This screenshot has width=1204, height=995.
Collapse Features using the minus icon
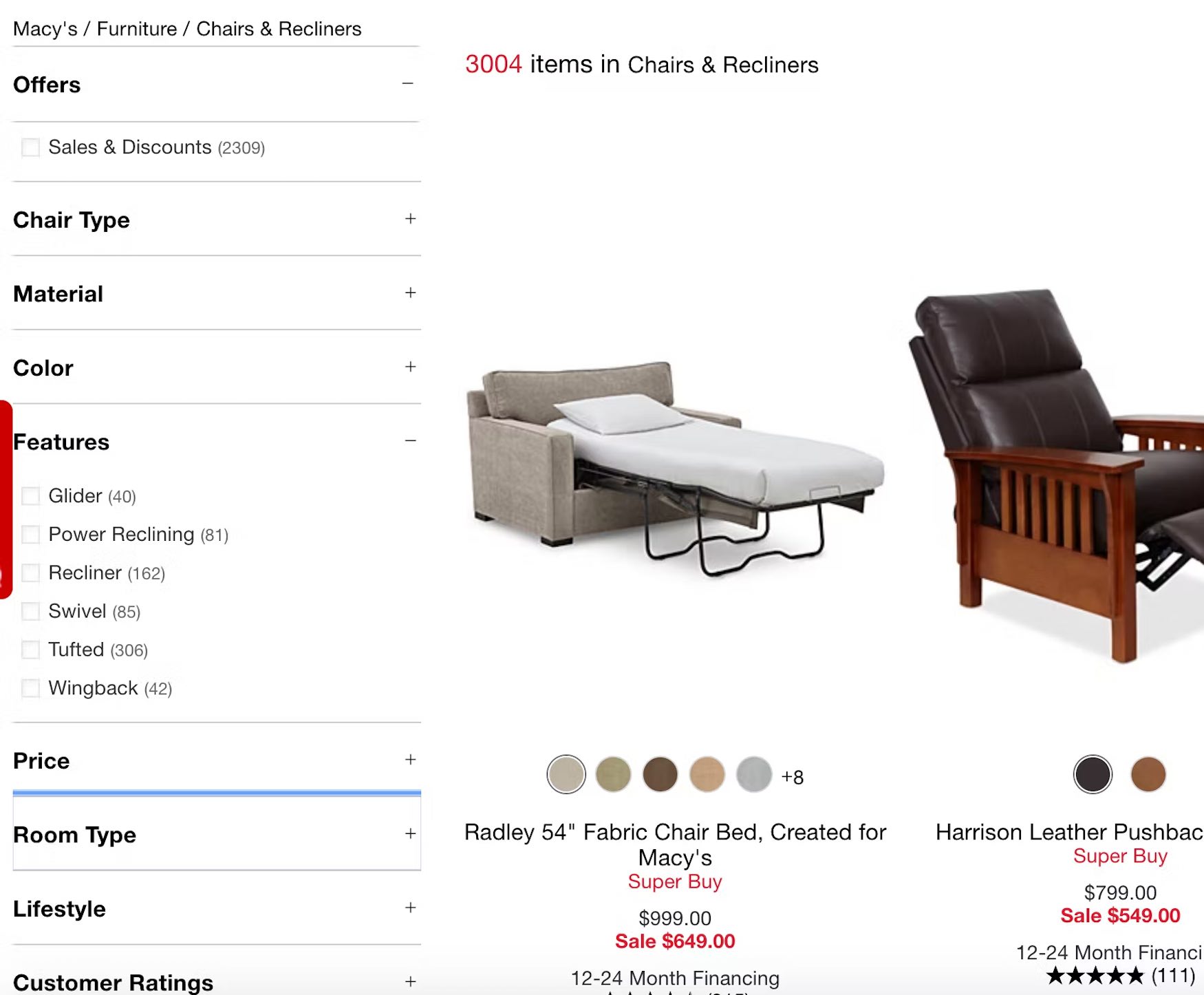pyautogui.click(x=411, y=441)
